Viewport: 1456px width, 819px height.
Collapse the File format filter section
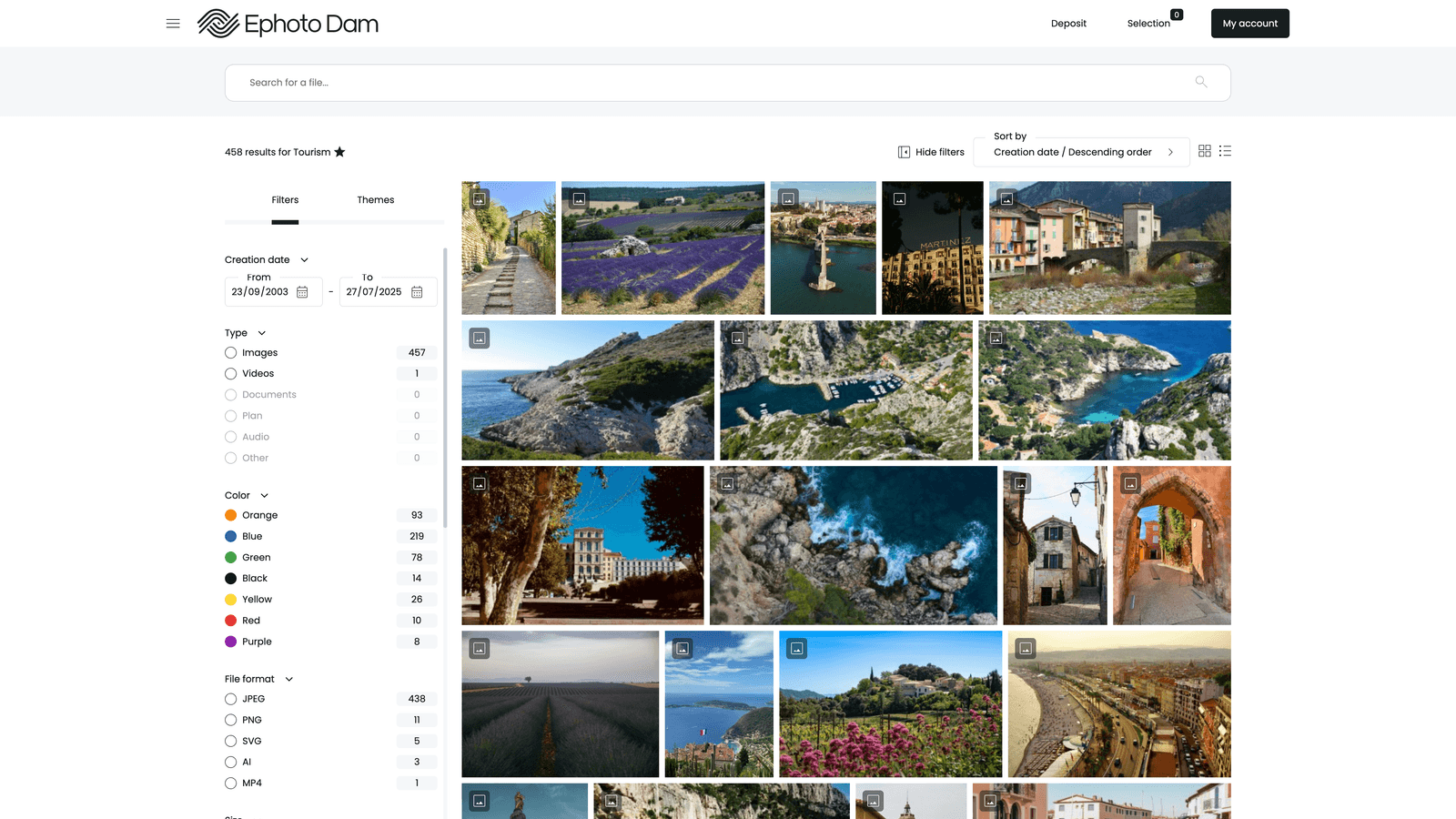pyautogui.click(x=289, y=680)
